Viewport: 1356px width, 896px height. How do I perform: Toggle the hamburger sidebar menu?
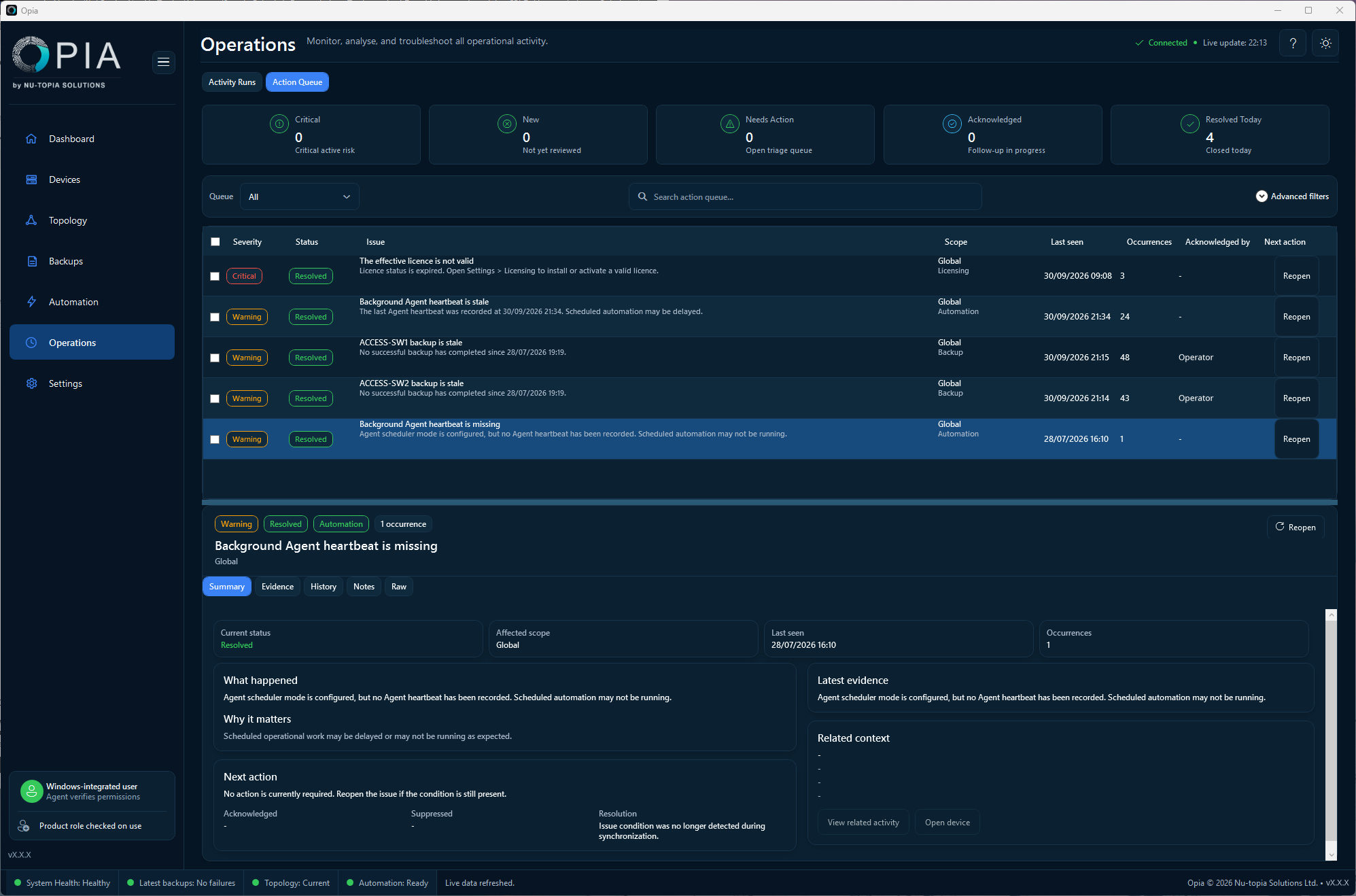tap(163, 62)
